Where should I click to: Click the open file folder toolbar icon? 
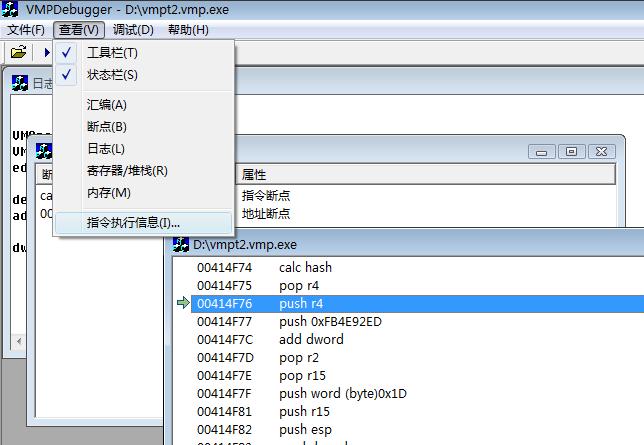coord(18,52)
